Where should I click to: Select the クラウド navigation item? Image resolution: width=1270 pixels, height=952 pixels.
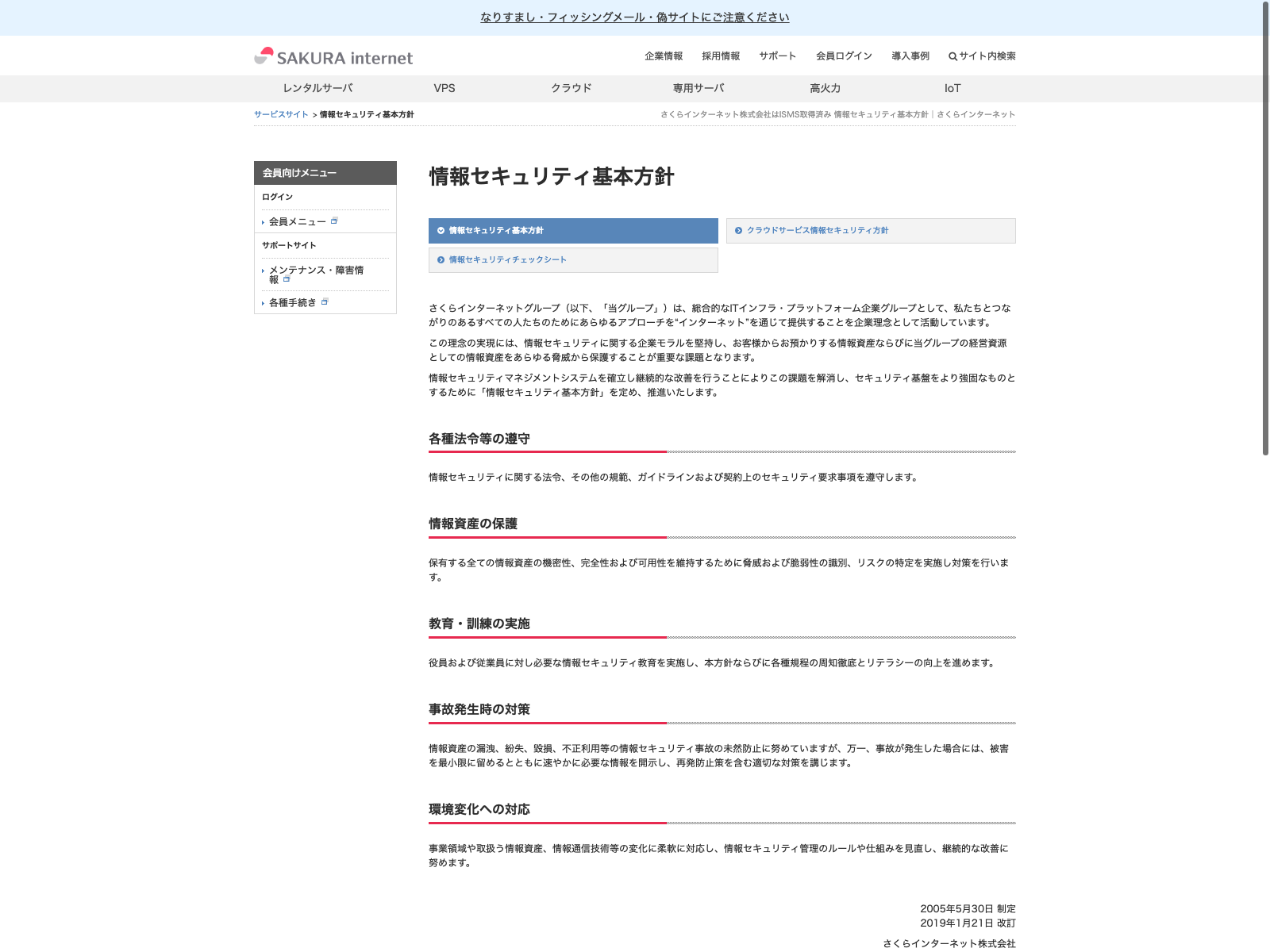pyautogui.click(x=571, y=88)
